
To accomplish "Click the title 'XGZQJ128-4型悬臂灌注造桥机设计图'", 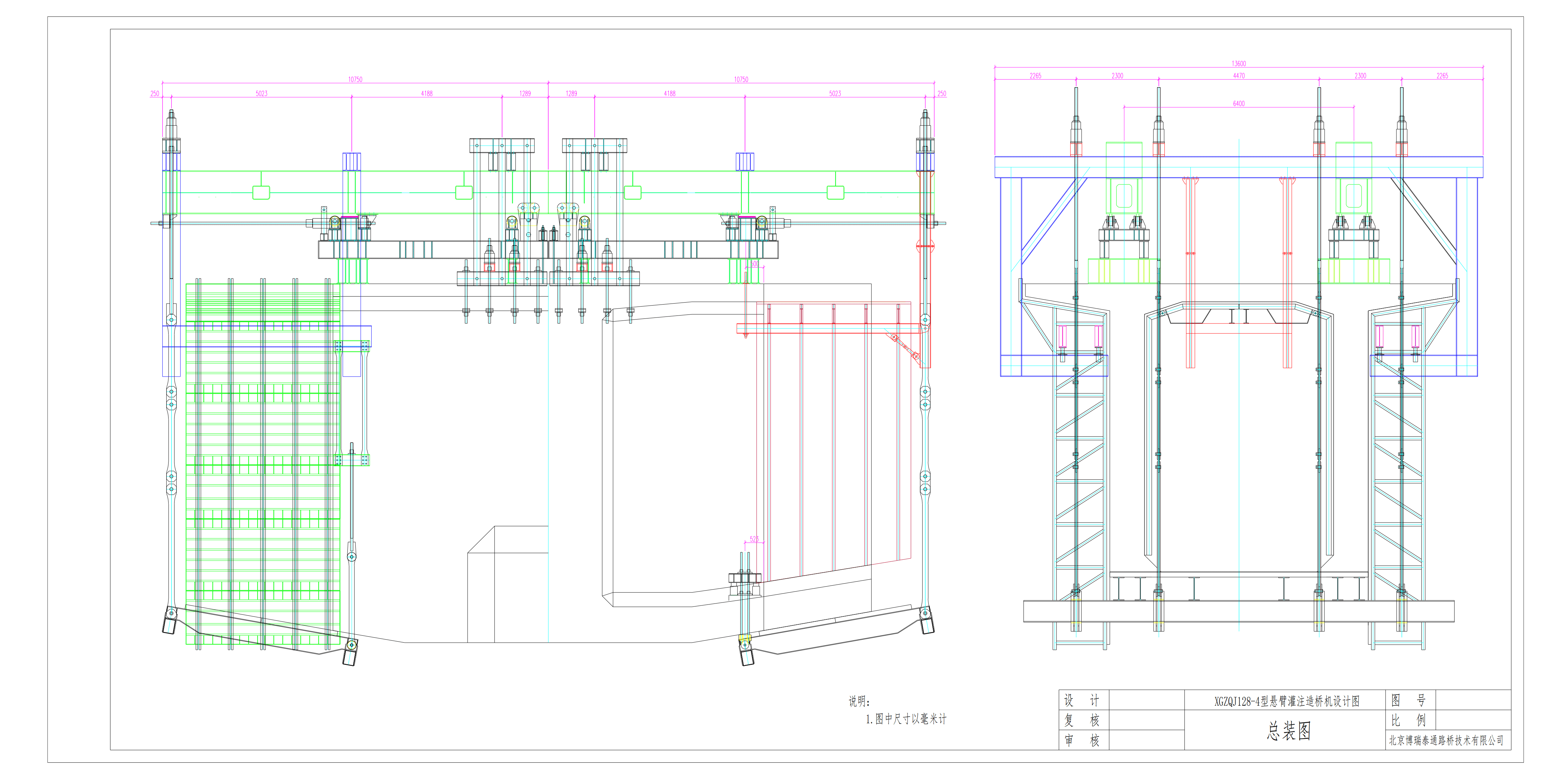I will point(1287,701).
